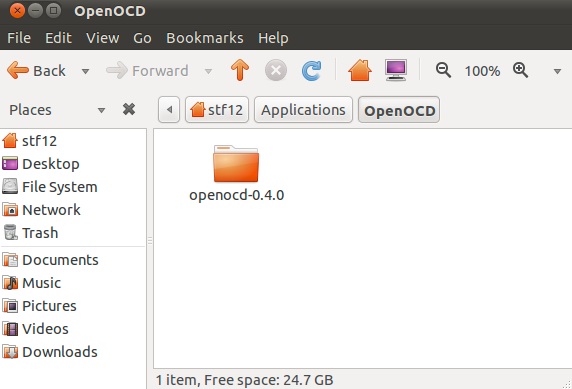Open the File menu
This screenshot has height=389, width=572.
point(19,38)
